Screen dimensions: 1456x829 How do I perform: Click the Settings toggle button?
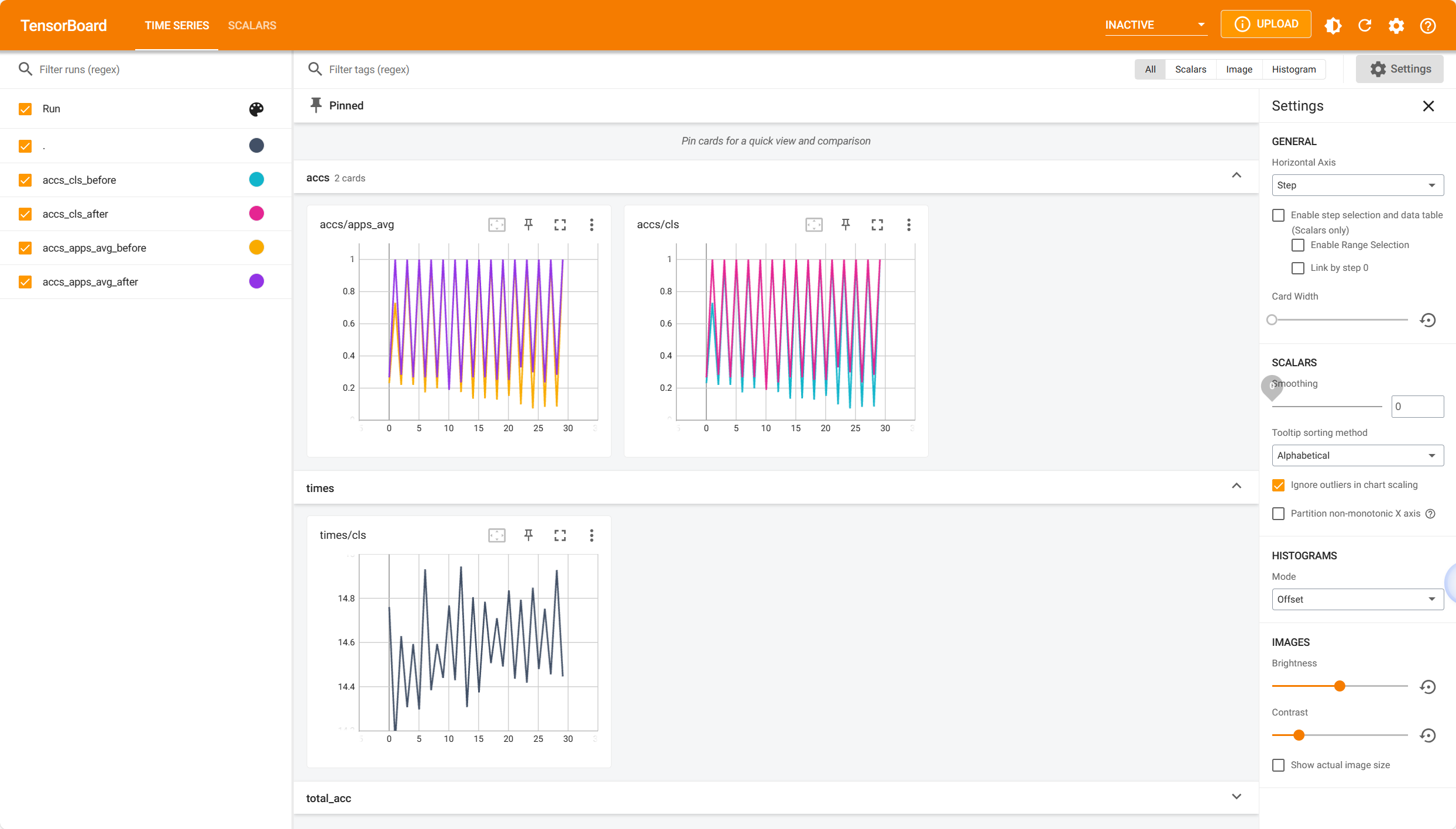[x=1399, y=69]
